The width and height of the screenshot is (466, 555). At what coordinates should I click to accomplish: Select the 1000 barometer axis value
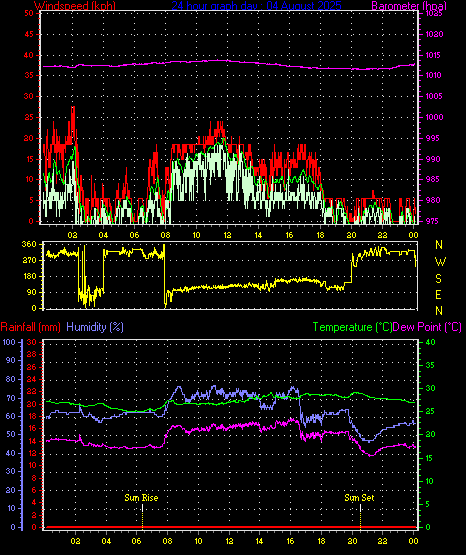click(x=435, y=117)
